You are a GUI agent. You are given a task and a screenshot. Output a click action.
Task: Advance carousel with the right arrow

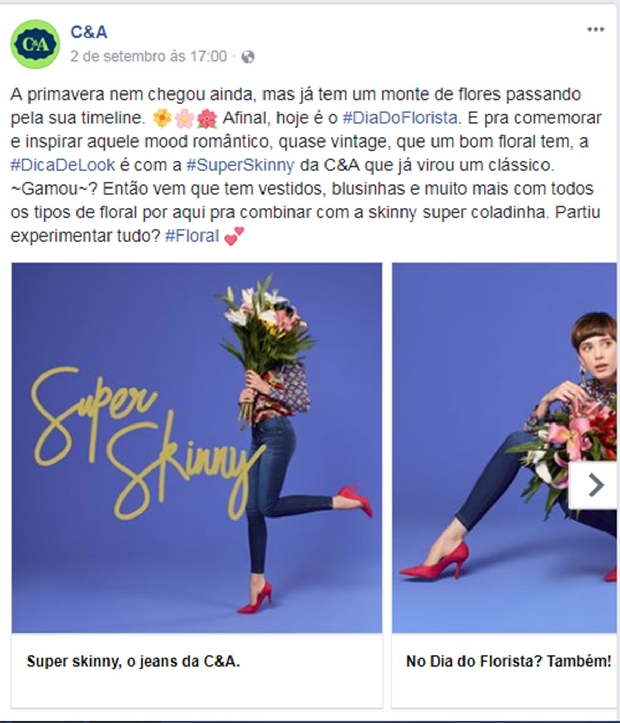(x=594, y=485)
